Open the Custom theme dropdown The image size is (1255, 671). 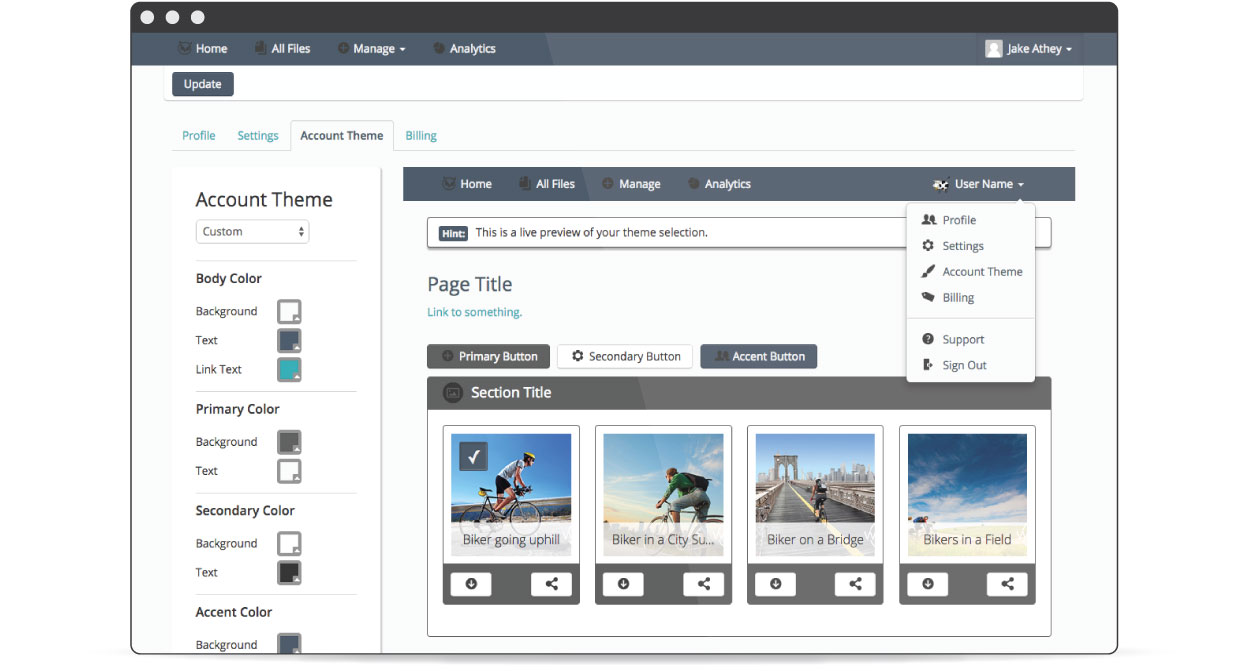(252, 232)
